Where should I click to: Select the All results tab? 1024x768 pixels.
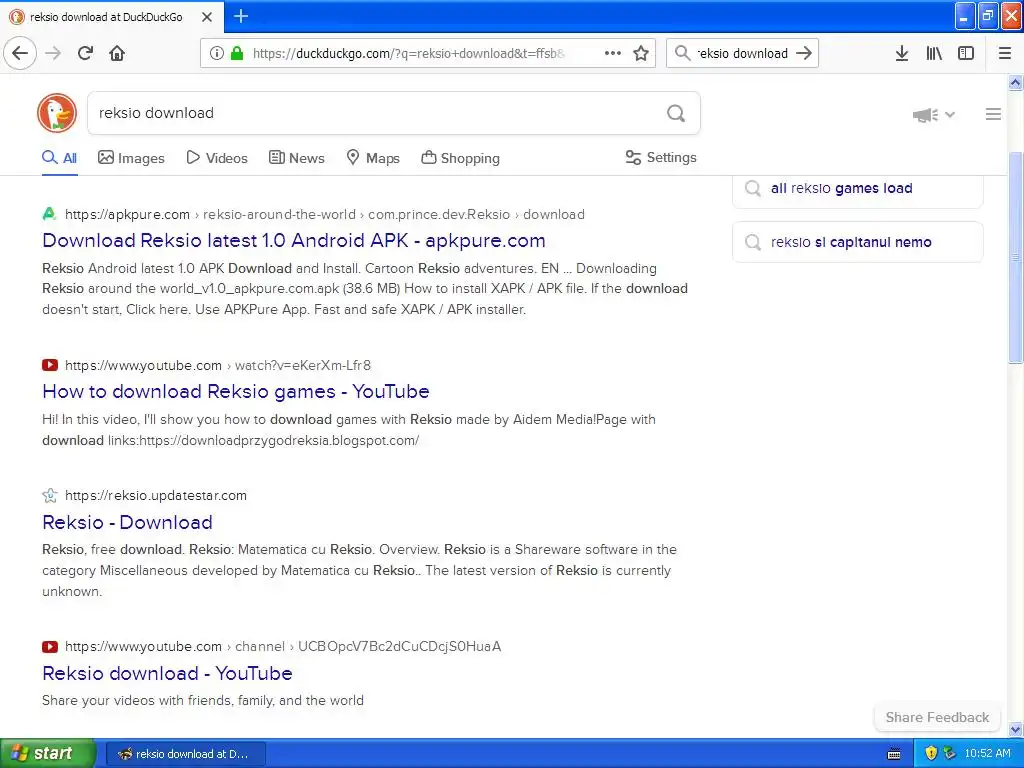[x=59, y=158]
